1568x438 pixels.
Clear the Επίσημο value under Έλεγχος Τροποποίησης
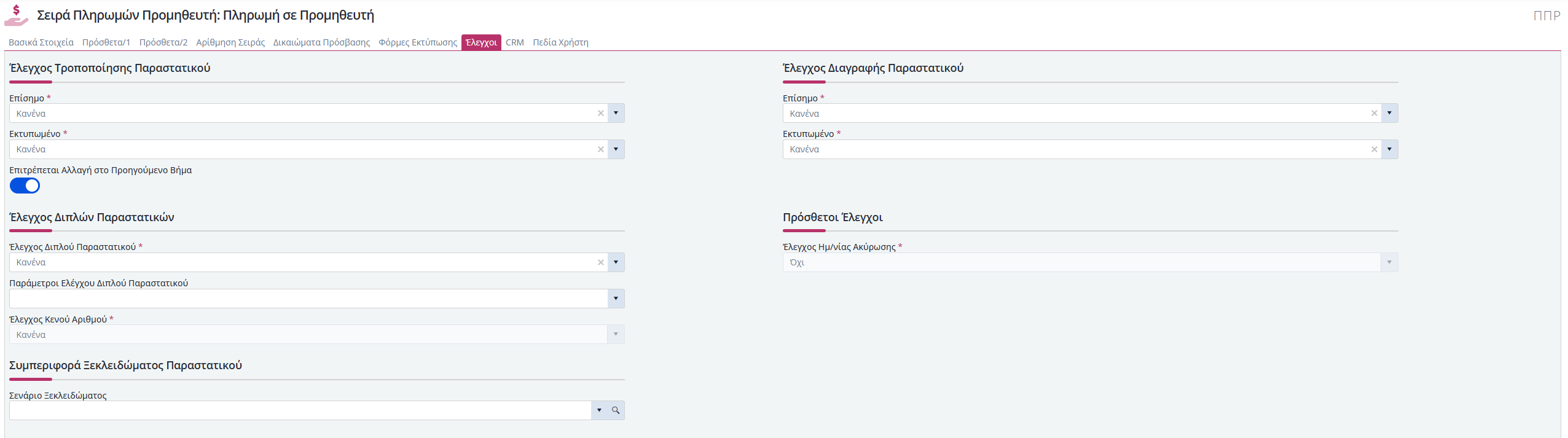click(601, 113)
